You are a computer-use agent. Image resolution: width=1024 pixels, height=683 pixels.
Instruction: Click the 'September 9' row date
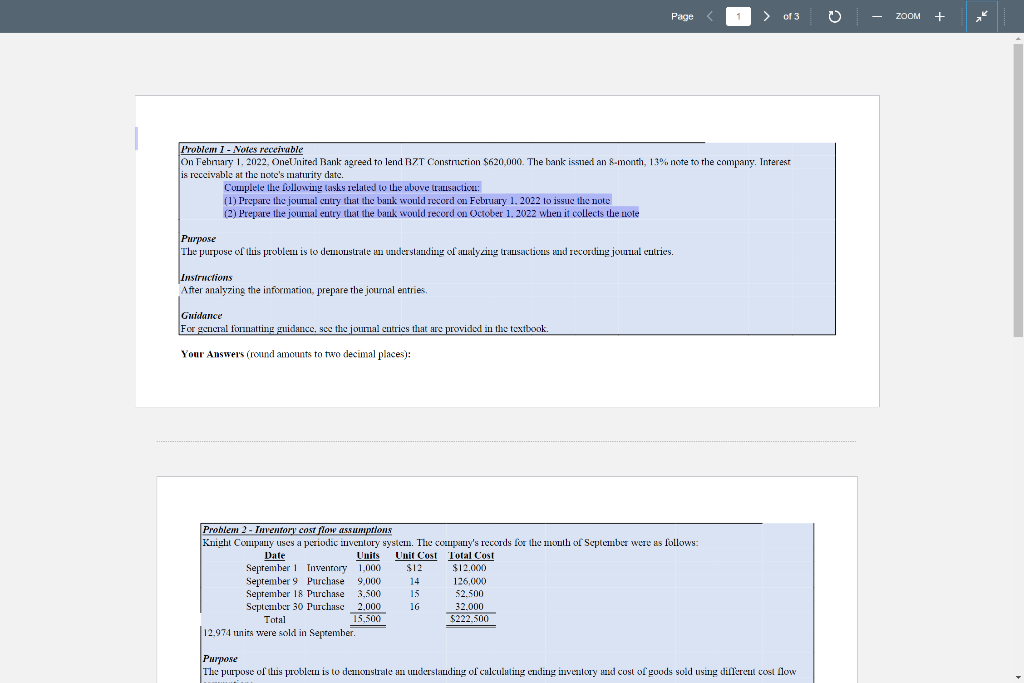pos(272,581)
